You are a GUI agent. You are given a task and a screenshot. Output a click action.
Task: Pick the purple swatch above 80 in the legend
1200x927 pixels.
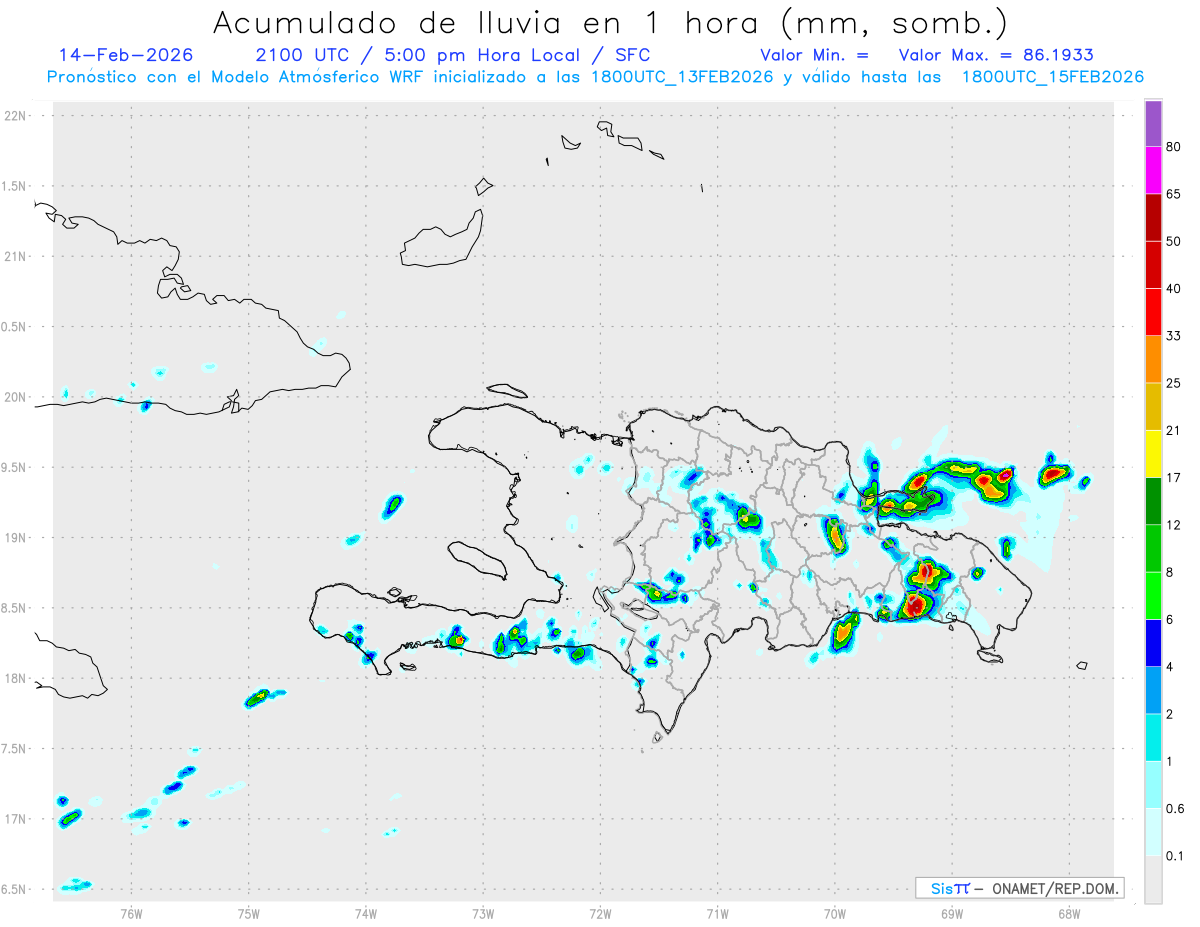click(1153, 124)
